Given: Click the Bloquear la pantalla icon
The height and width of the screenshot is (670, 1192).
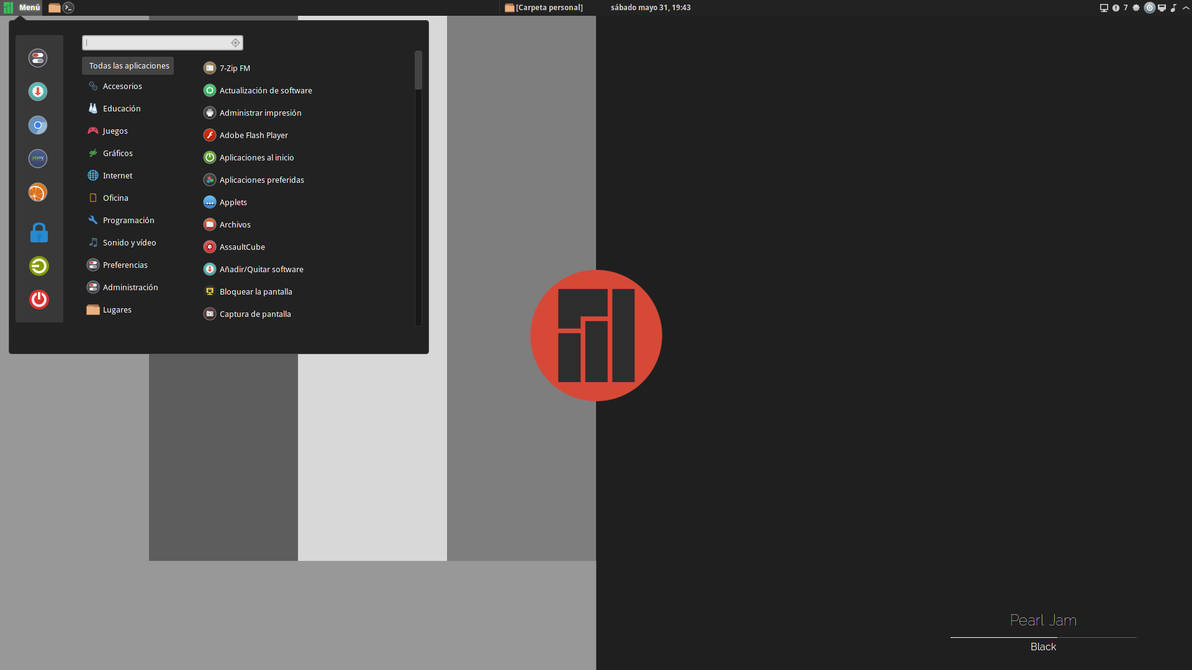Looking at the screenshot, I should coord(210,291).
